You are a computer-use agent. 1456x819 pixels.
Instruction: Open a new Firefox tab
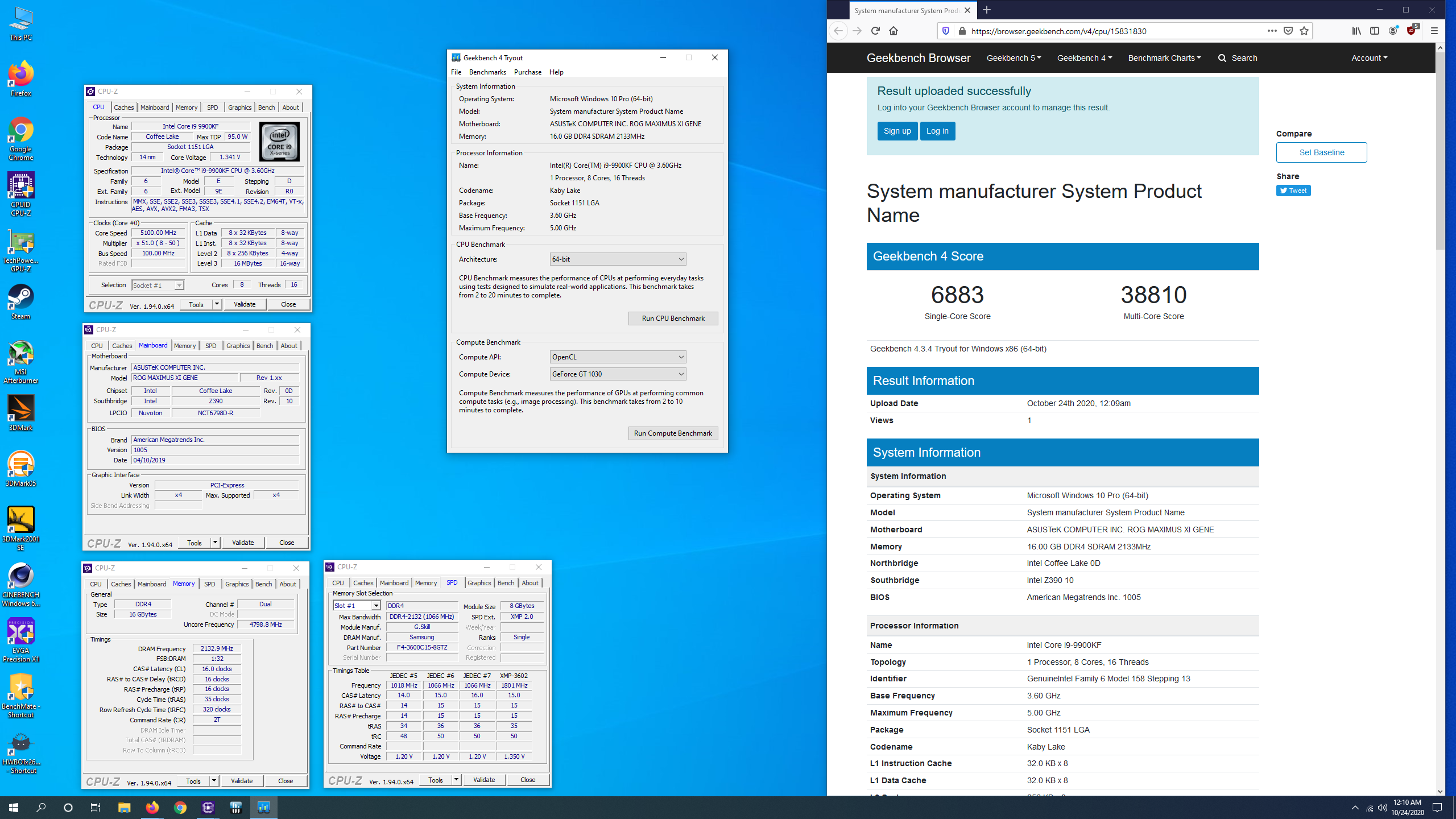pos(987,10)
